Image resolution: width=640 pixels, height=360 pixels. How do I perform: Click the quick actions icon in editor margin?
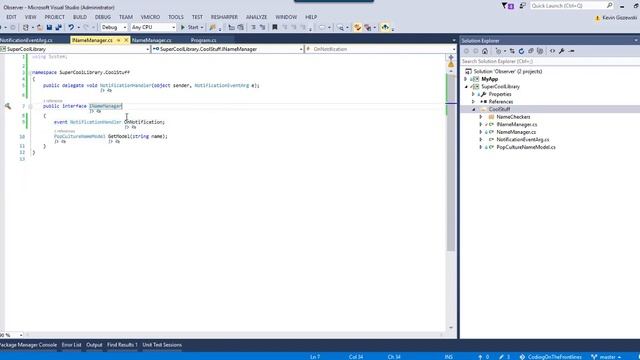8,106
